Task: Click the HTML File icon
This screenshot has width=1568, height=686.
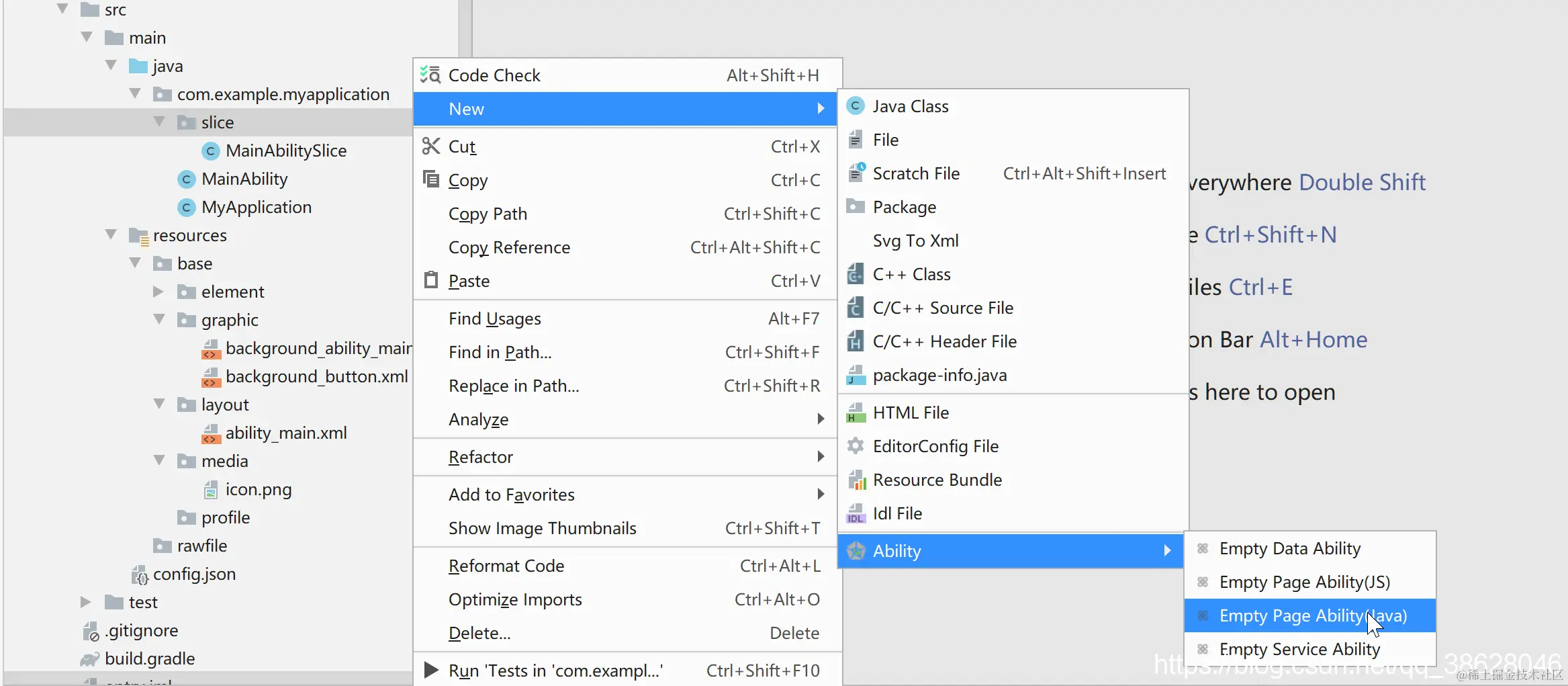Action: pos(856,412)
